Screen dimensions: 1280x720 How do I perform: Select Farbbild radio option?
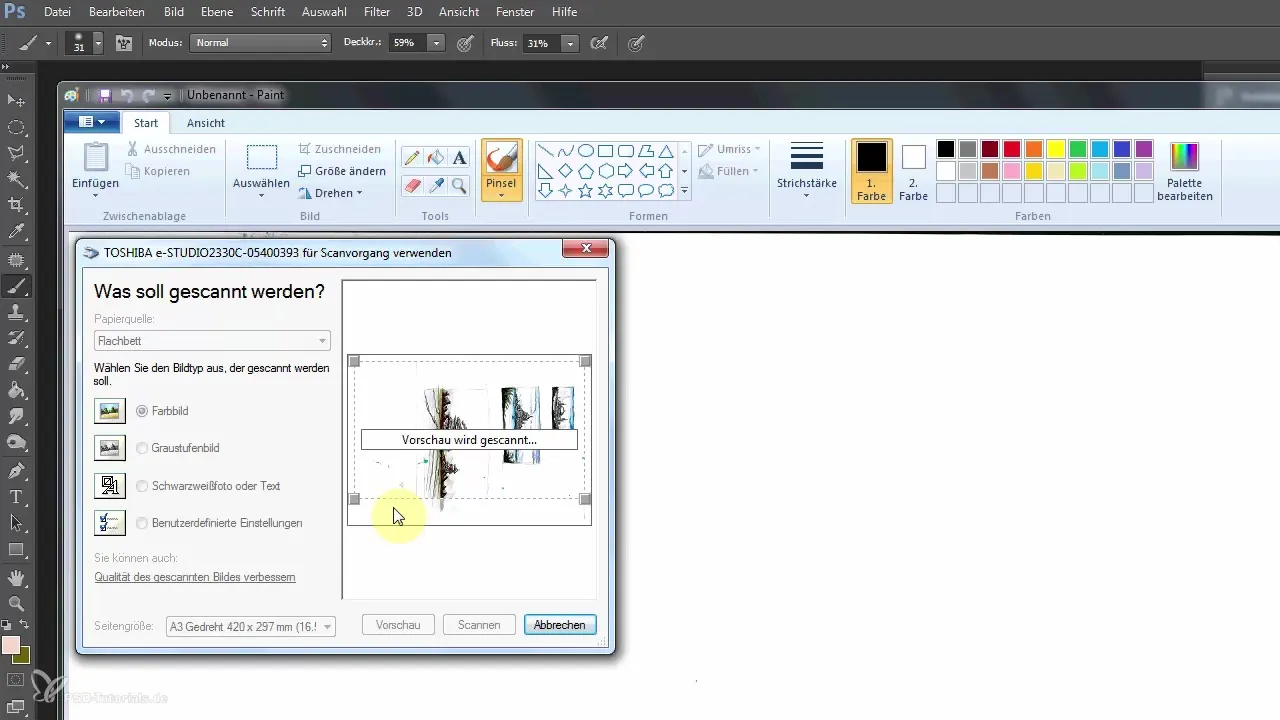click(x=142, y=411)
